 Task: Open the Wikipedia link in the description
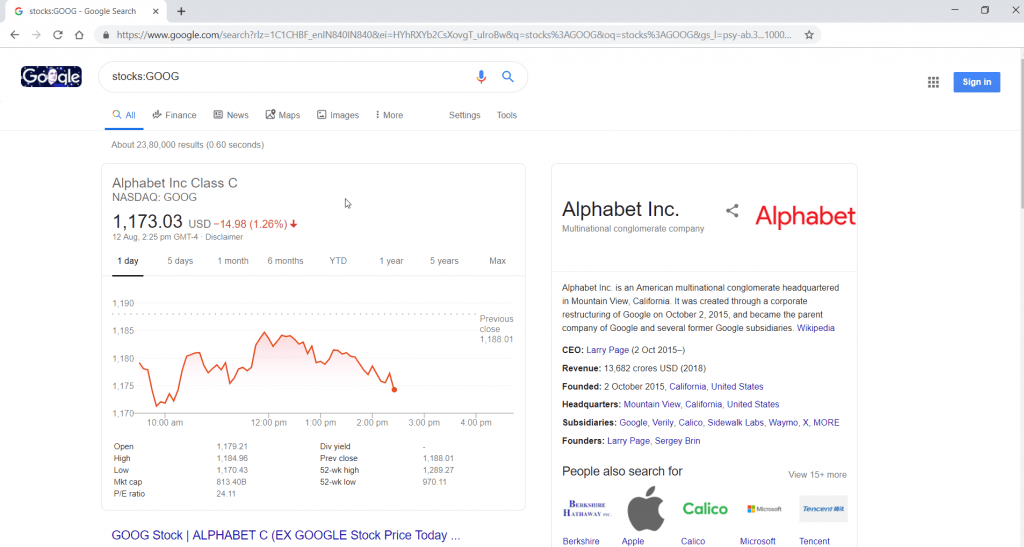[815, 328]
